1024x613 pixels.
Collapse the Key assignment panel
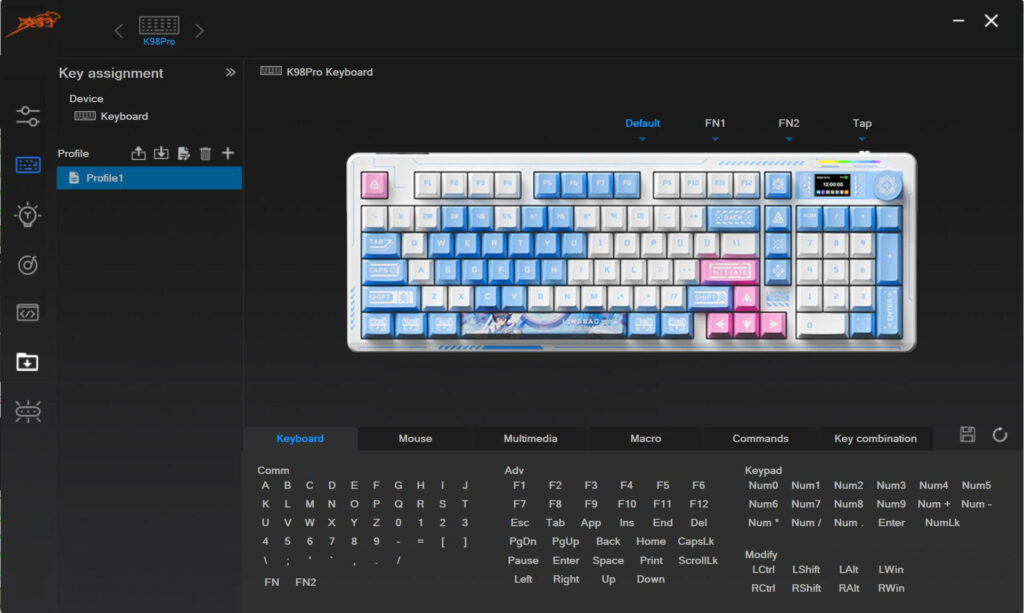pos(230,72)
